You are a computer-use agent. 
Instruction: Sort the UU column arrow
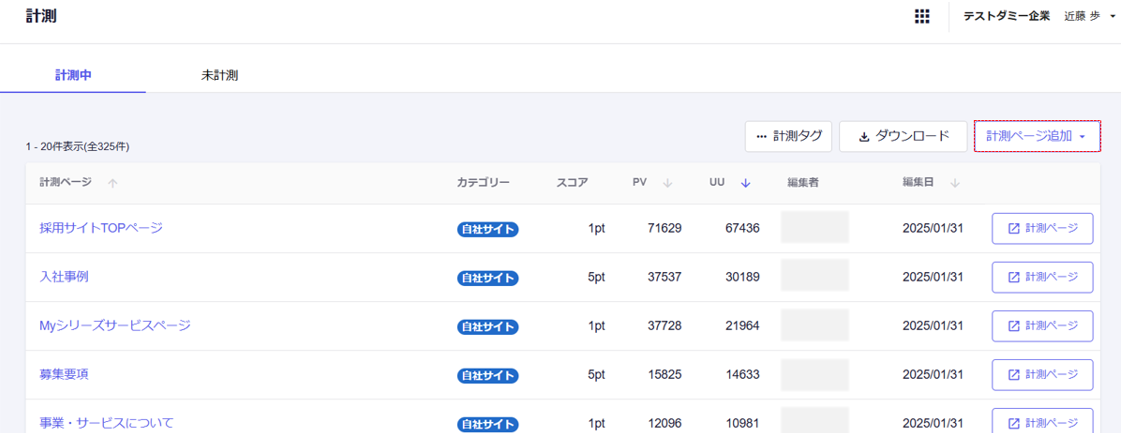pos(745,183)
